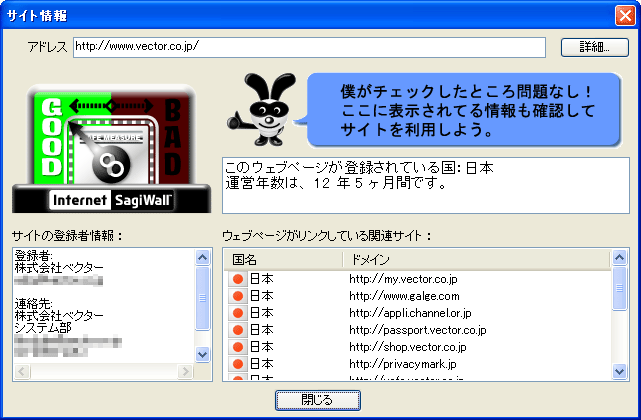Click the 登録者: label in registrant box
The image size is (641, 420).
(x=34, y=256)
